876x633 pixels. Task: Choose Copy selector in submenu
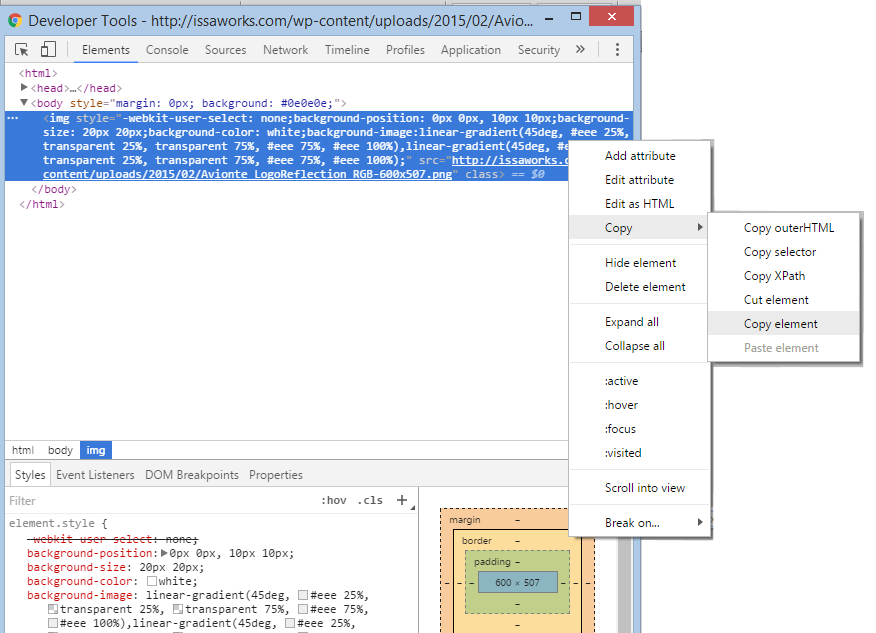pos(784,252)
